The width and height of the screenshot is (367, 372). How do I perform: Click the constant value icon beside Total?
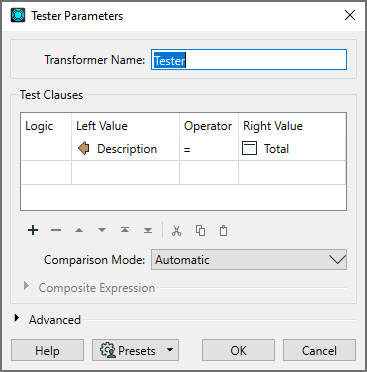(x=249, y=148)
